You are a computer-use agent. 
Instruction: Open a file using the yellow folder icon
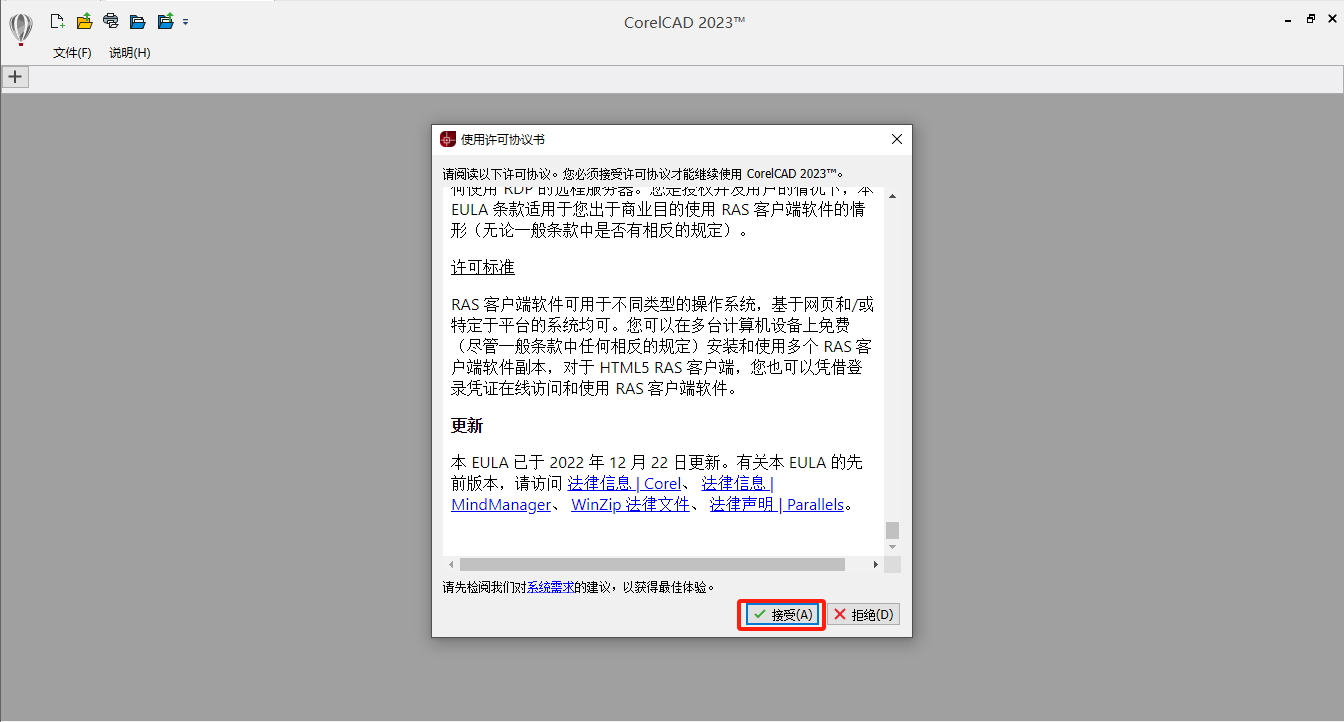click(x=85, y=20)
